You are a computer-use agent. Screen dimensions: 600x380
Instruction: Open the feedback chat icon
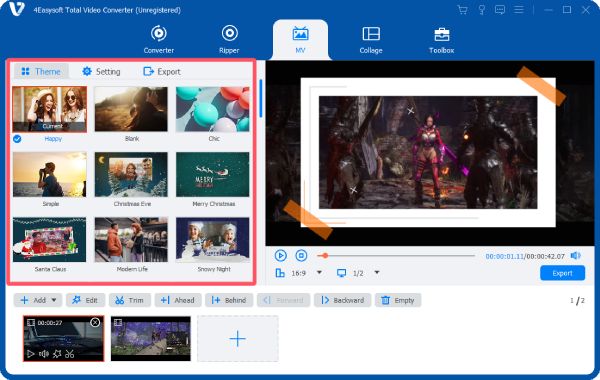[x=500, y=10]
